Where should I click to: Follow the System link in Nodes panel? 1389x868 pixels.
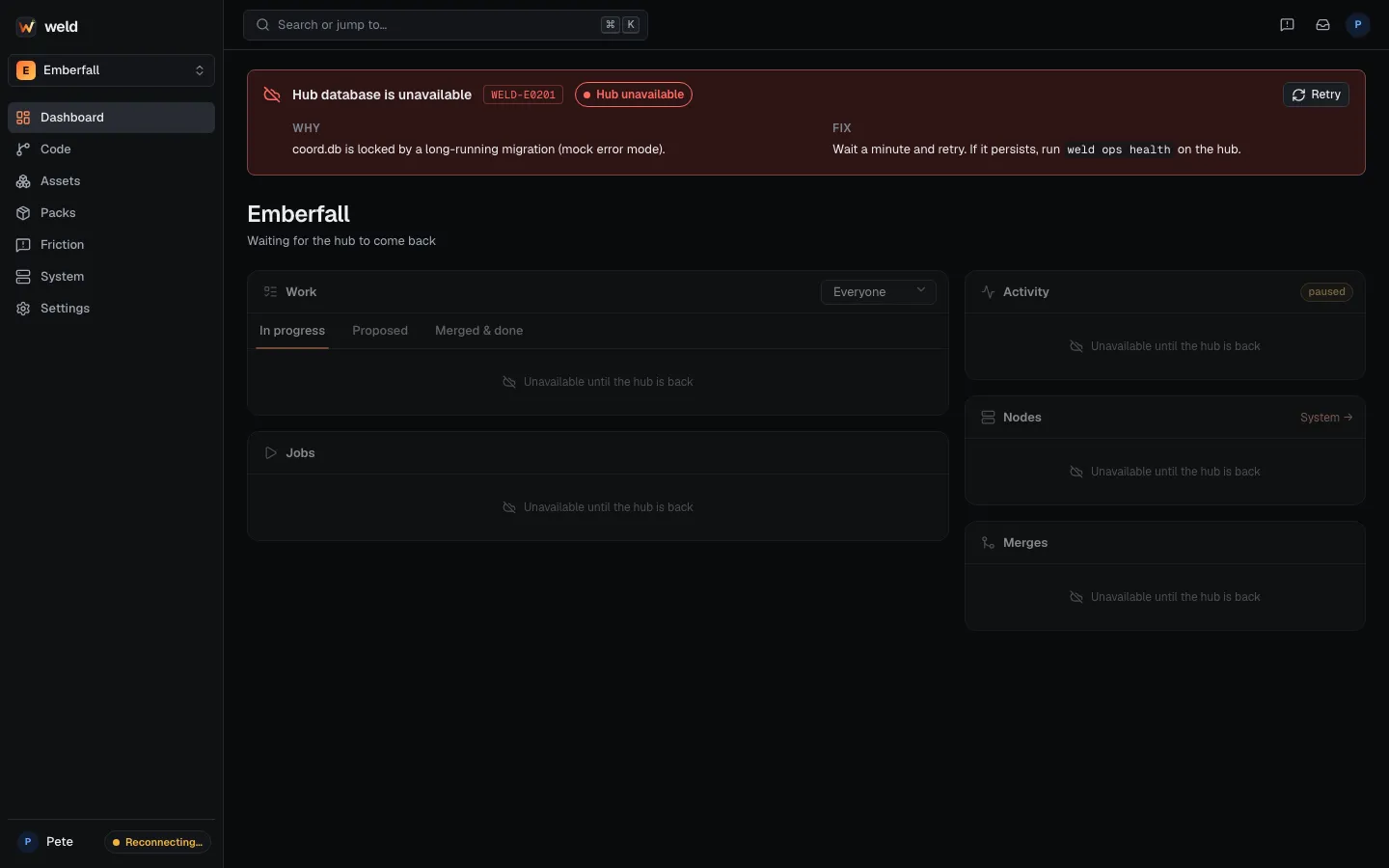click(x=1326, y=418)
